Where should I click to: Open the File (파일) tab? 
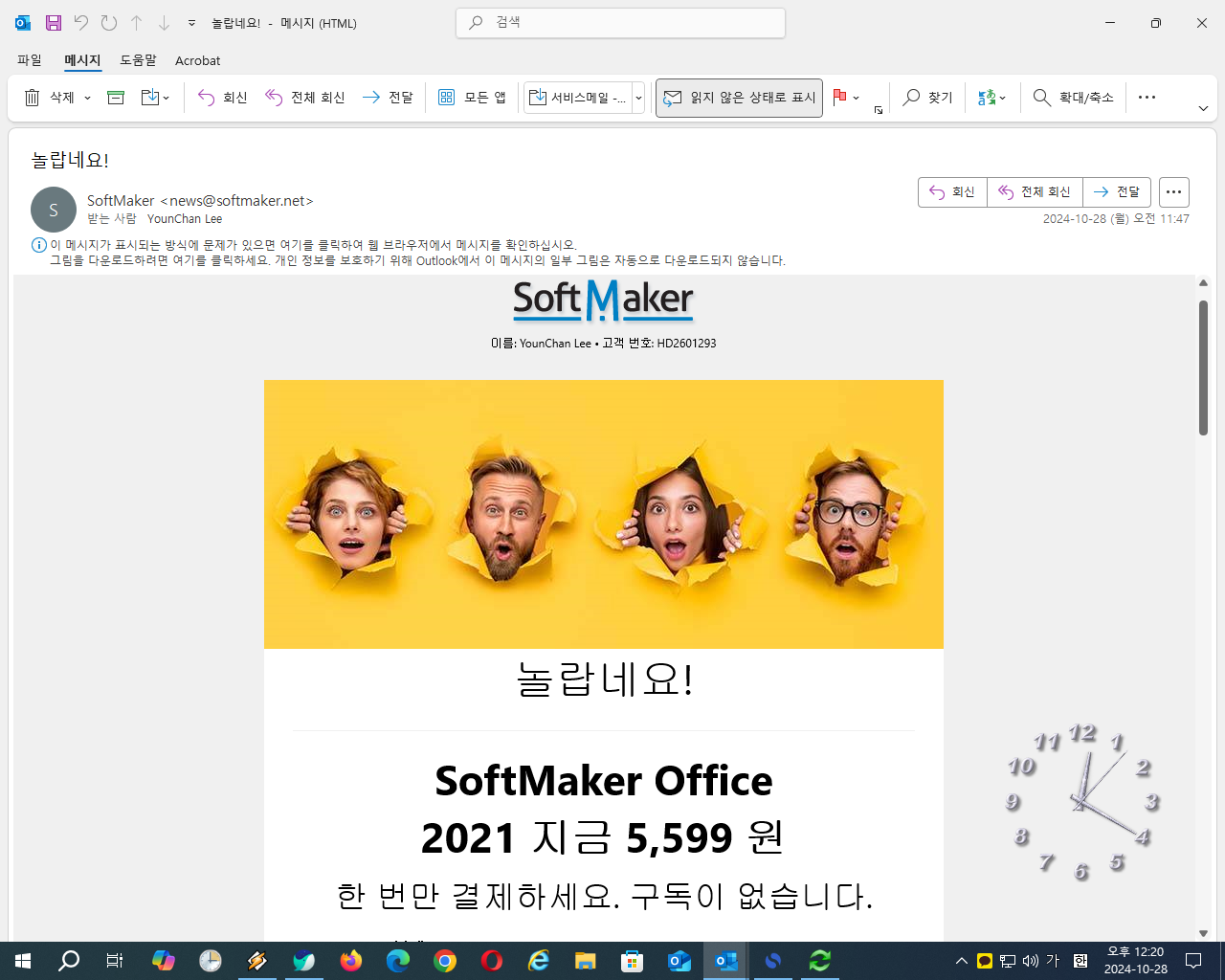click(x=30, y=60)
